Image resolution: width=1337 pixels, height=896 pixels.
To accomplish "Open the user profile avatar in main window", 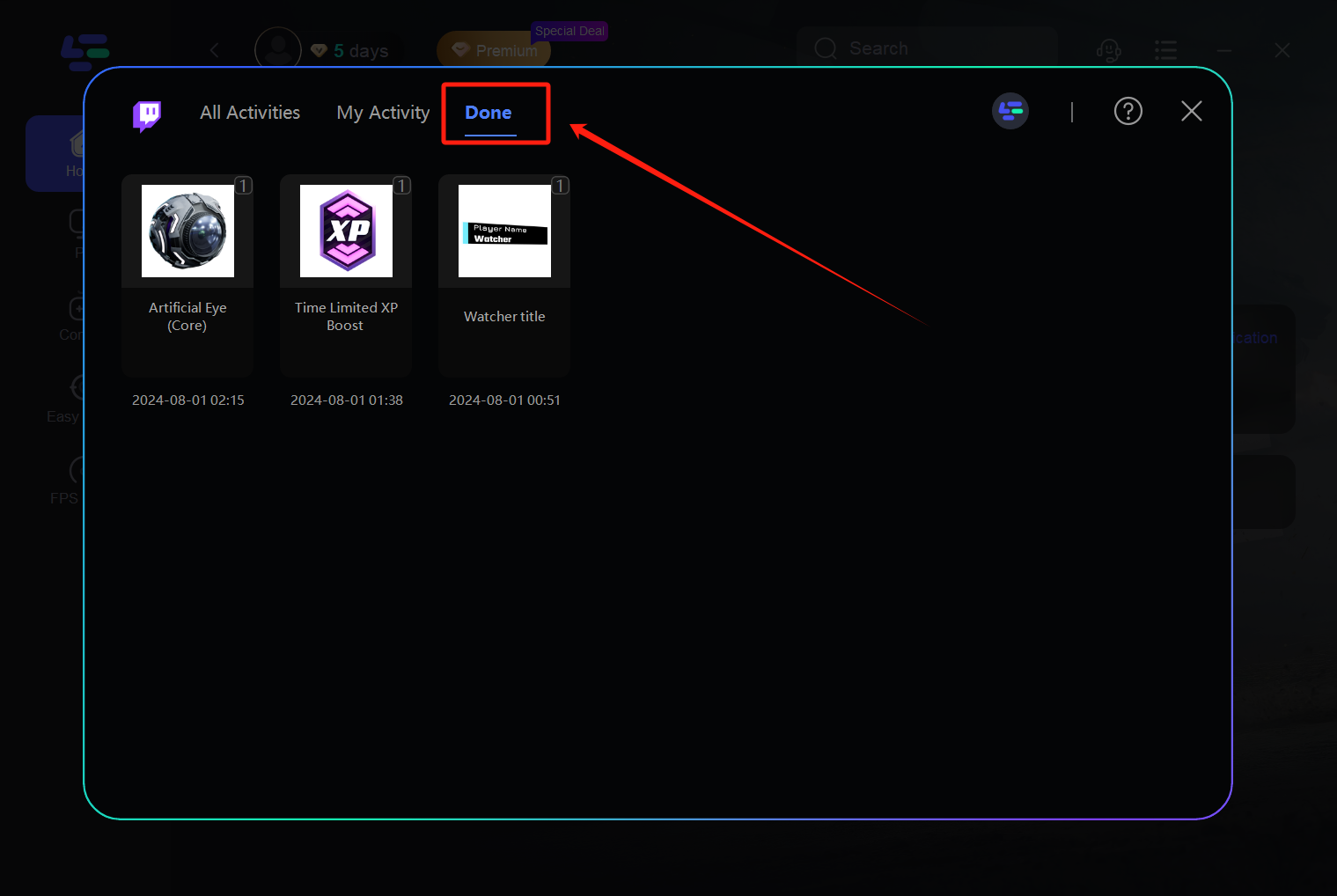I will pos(278,49).
